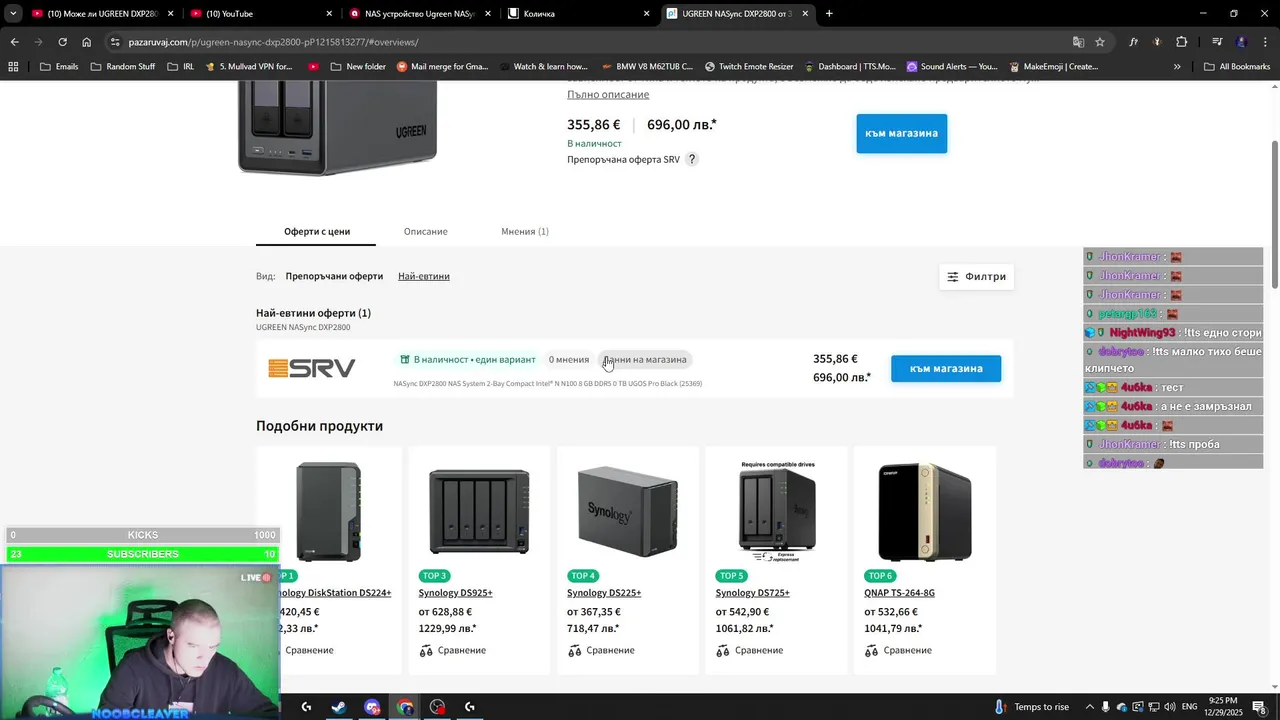Screen dimensions: 1280x720
Task: Open the QNAP TS-264-8G product link
Action: point(900,593)
